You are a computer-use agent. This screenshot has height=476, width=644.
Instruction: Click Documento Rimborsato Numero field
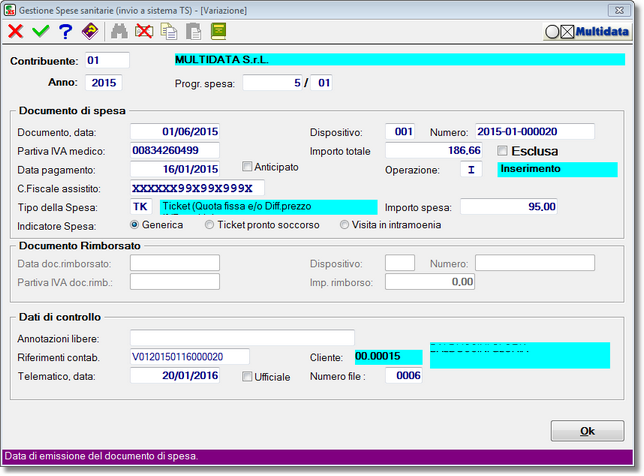tap(535, 263)
